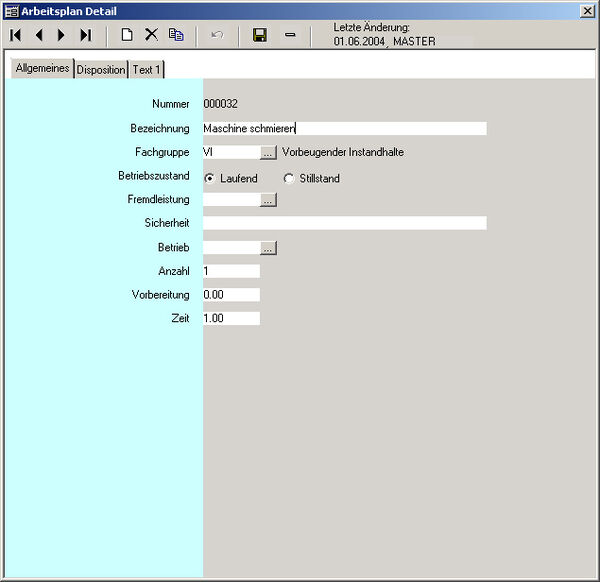The height and width of the screenshot is (582, 600).
Task: Switch to the Disposition tab
Action: (x=101, y=69)
